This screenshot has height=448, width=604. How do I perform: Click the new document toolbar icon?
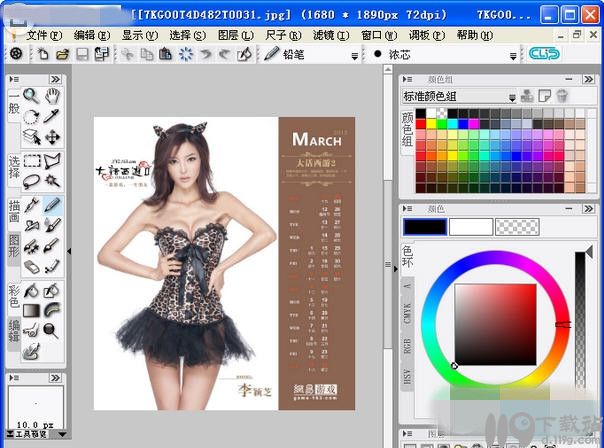pyautogui.click(x=43, y=54)
